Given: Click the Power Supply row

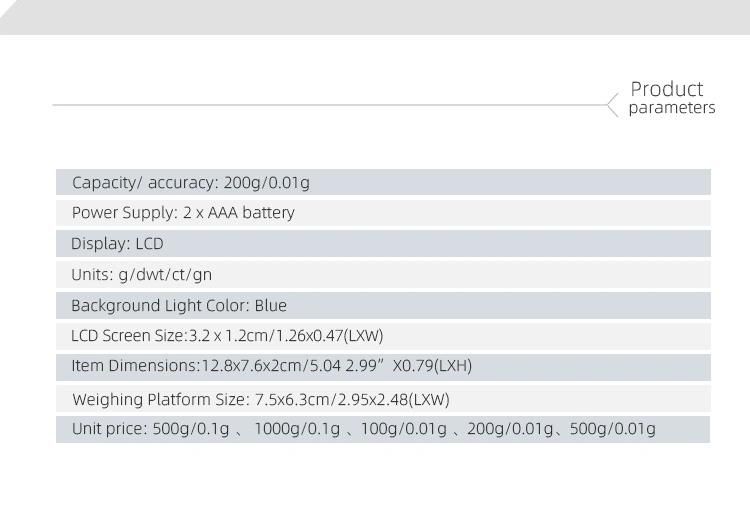Looking at the screenshot, I should pos(383,212).
